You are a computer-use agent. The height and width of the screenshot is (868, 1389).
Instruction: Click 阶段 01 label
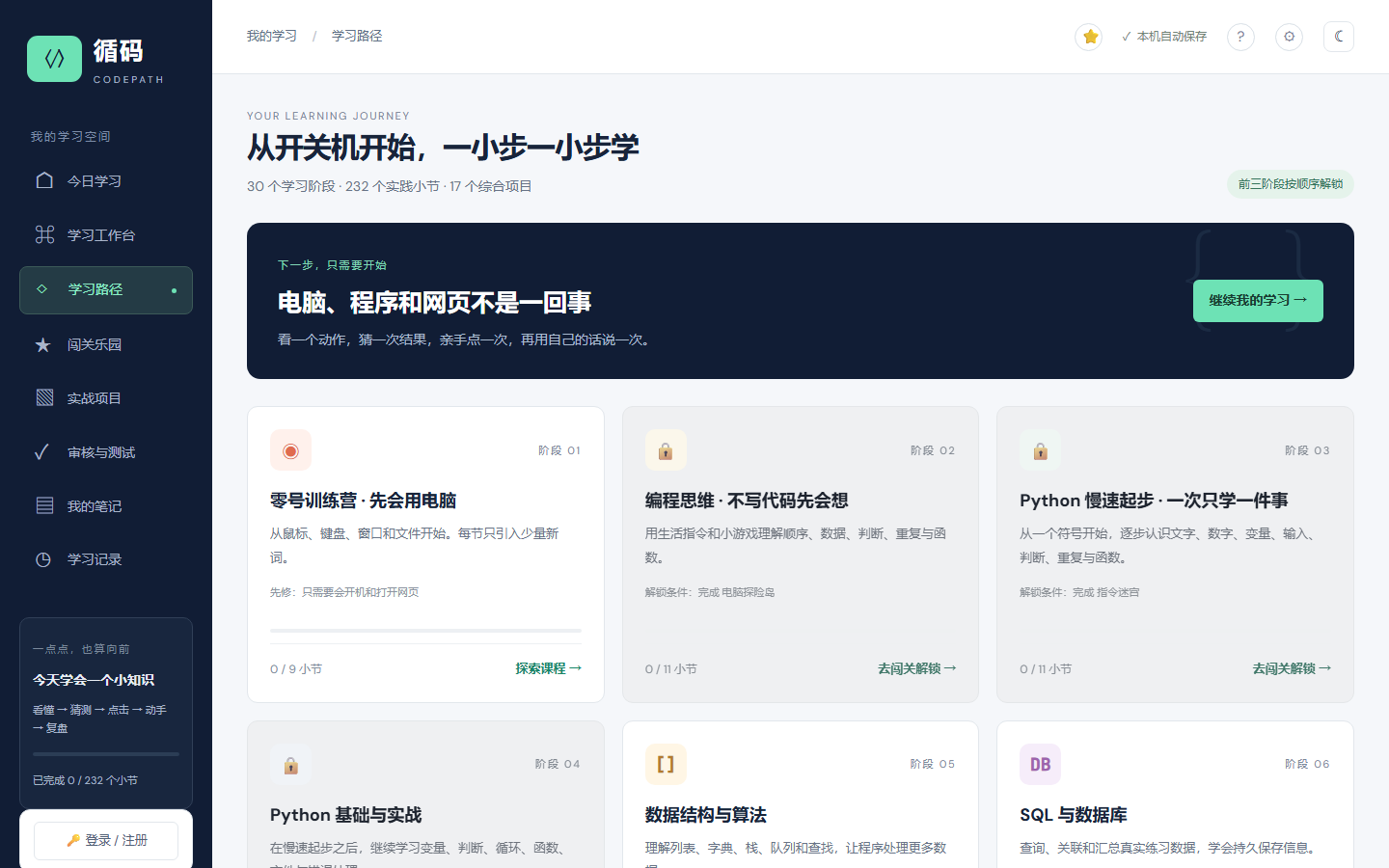pos(559,450)
